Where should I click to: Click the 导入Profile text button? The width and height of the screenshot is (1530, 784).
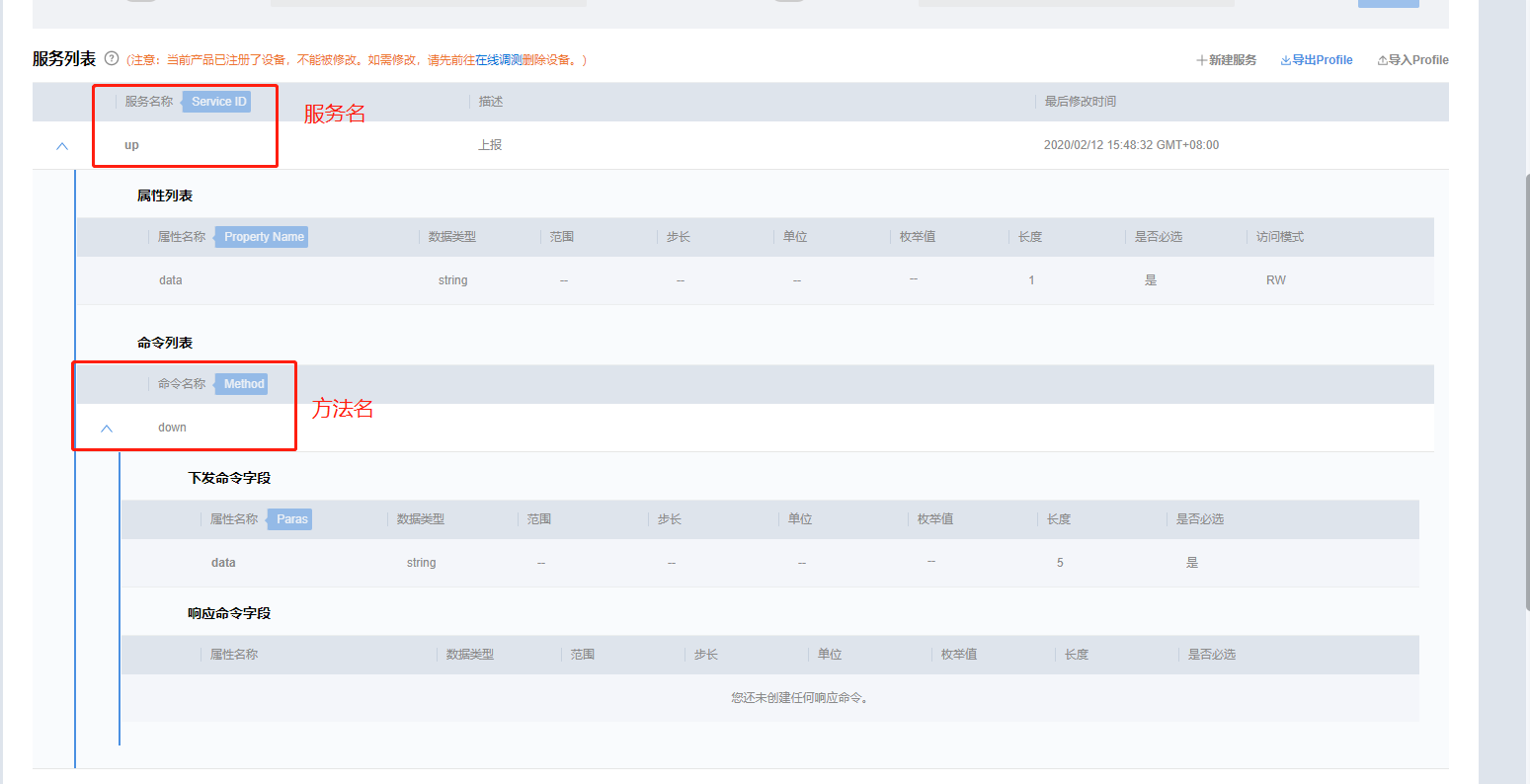tap(1418, 60)
